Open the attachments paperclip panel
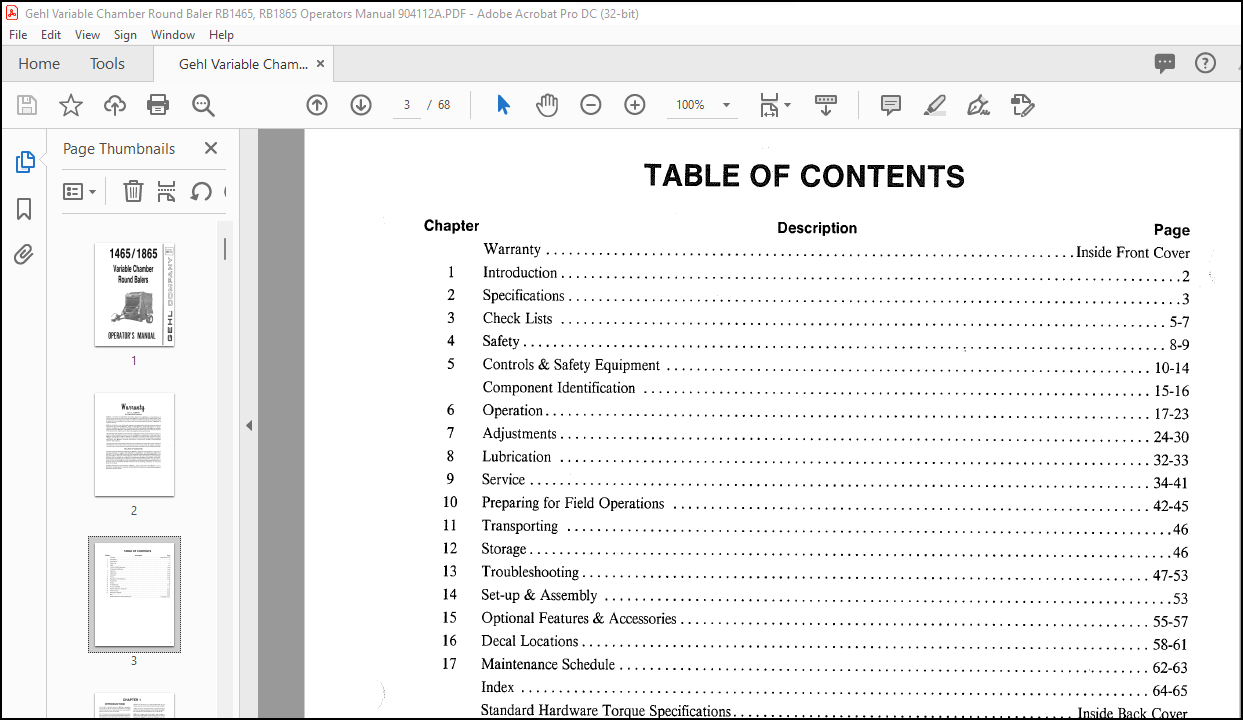The width and height of the screenshot is (1243, 720). click(25, 255)
